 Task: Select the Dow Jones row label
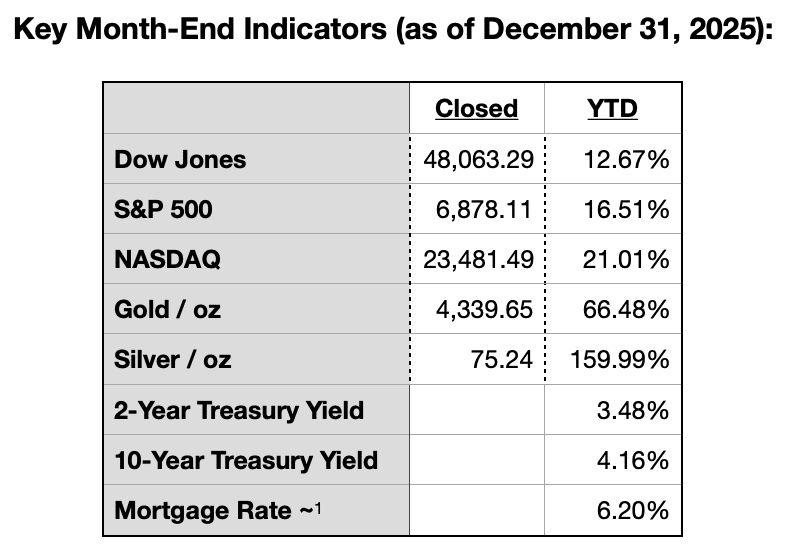click(180, 159)
